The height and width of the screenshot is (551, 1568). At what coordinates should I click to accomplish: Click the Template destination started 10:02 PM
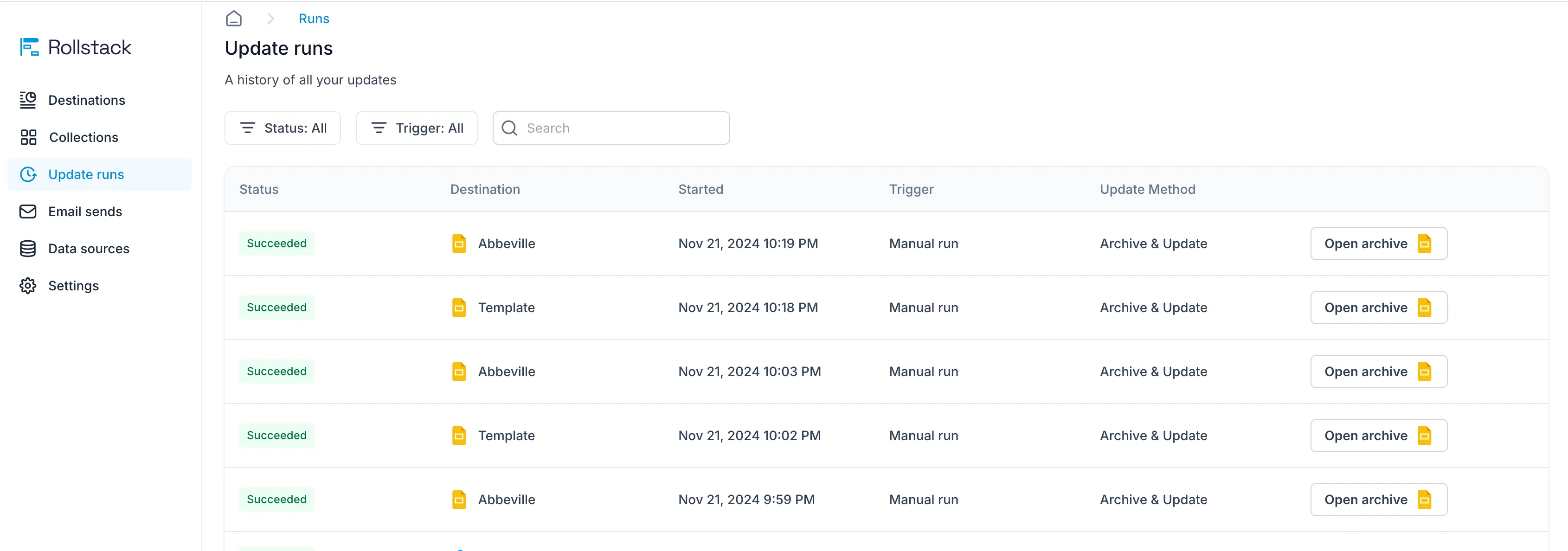[506, 436]
